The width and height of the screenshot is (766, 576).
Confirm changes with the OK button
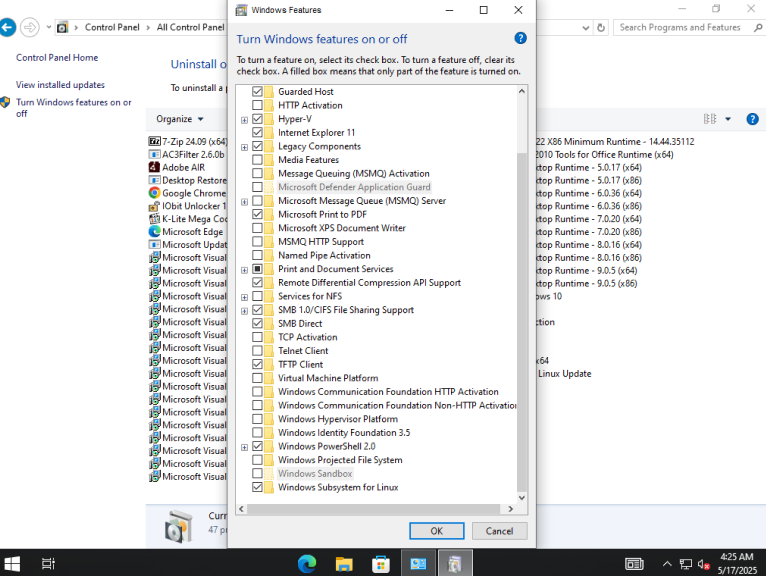(436, 531)
